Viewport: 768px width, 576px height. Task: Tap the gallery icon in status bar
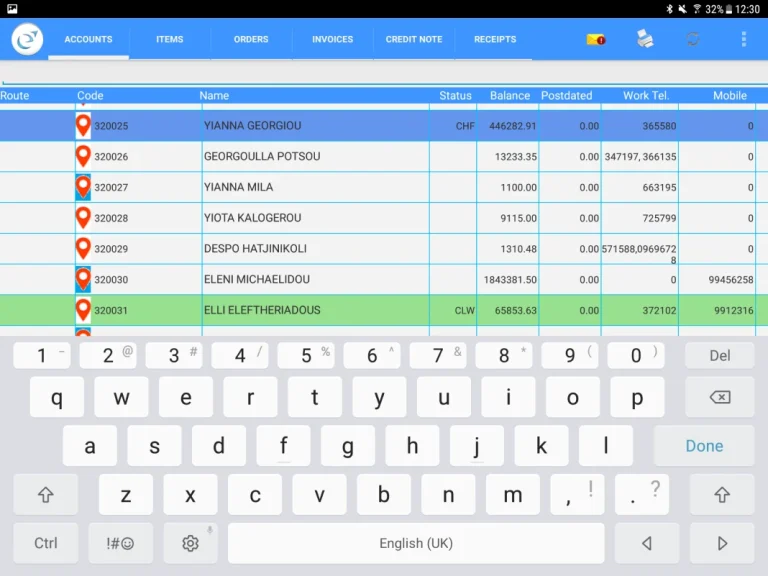(x=12, y=8)
